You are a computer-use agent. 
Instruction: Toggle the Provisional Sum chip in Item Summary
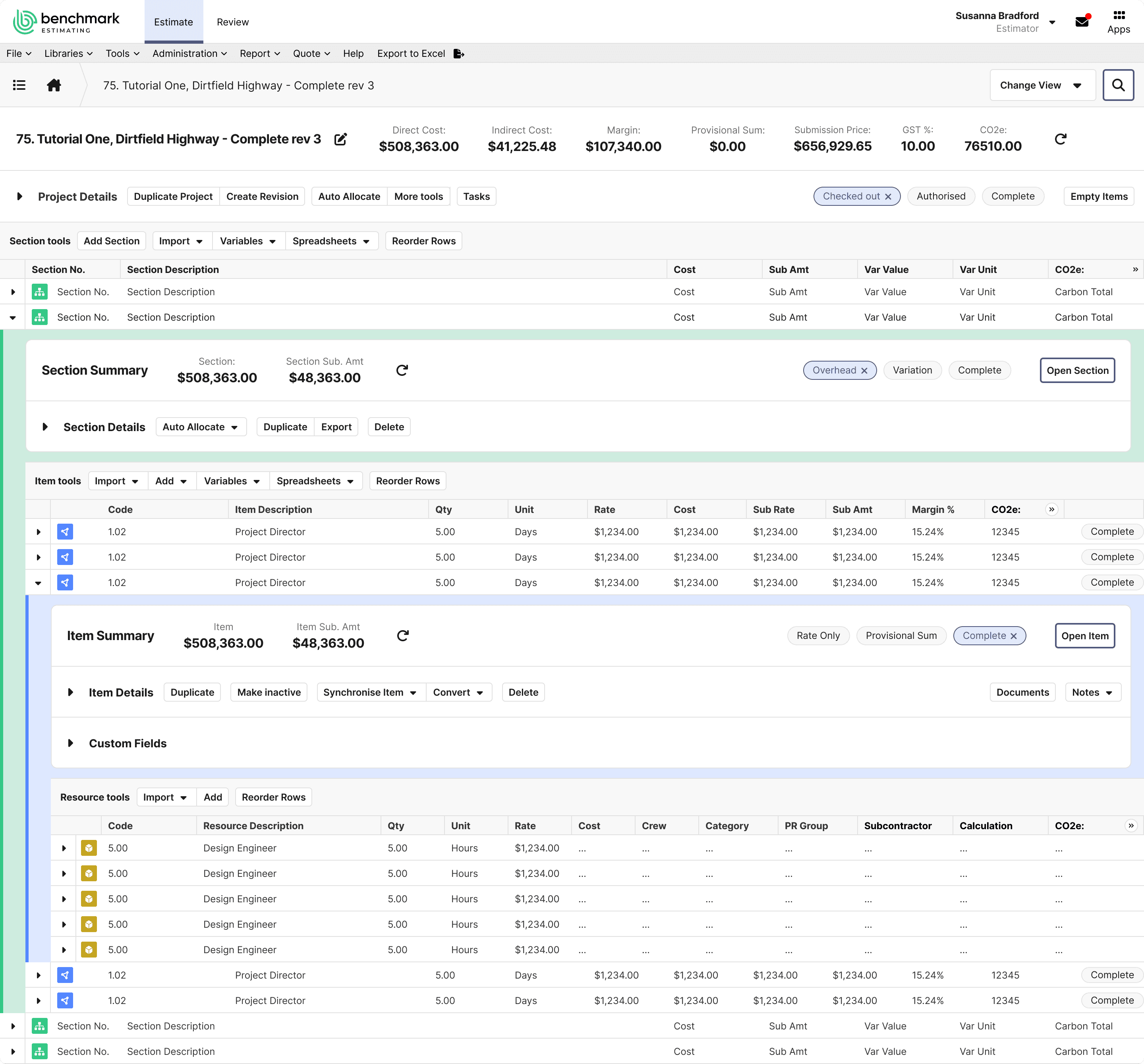(x=901, y=635)
